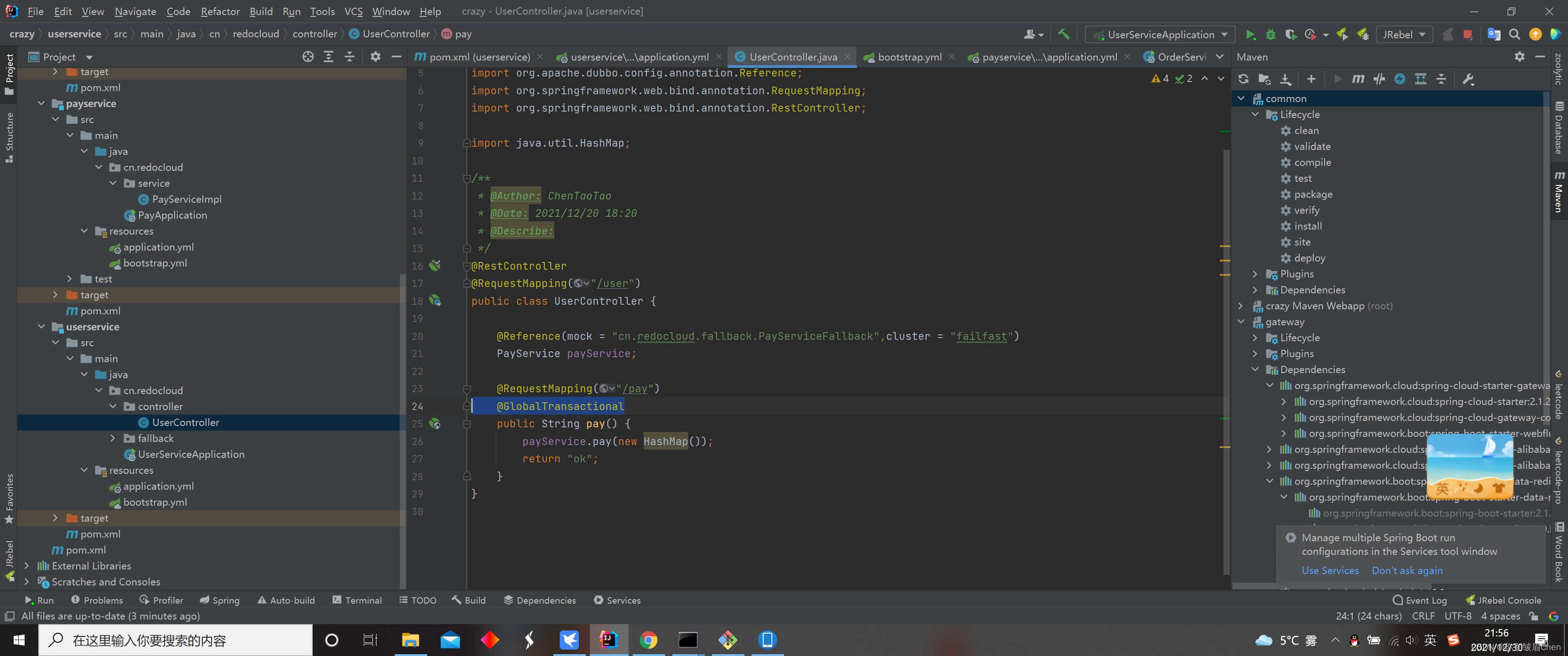This screenshot has width=1568, height=656.
Task: Run UserServiceApplication with the green Run button
Action: (1250, 35)
